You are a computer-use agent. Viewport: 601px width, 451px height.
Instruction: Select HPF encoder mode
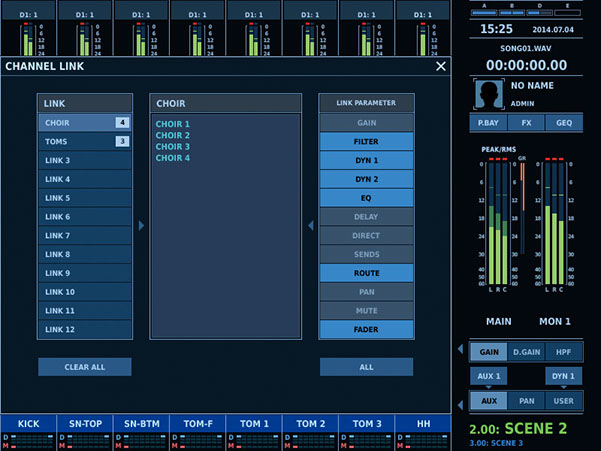(x=563, y=352)
